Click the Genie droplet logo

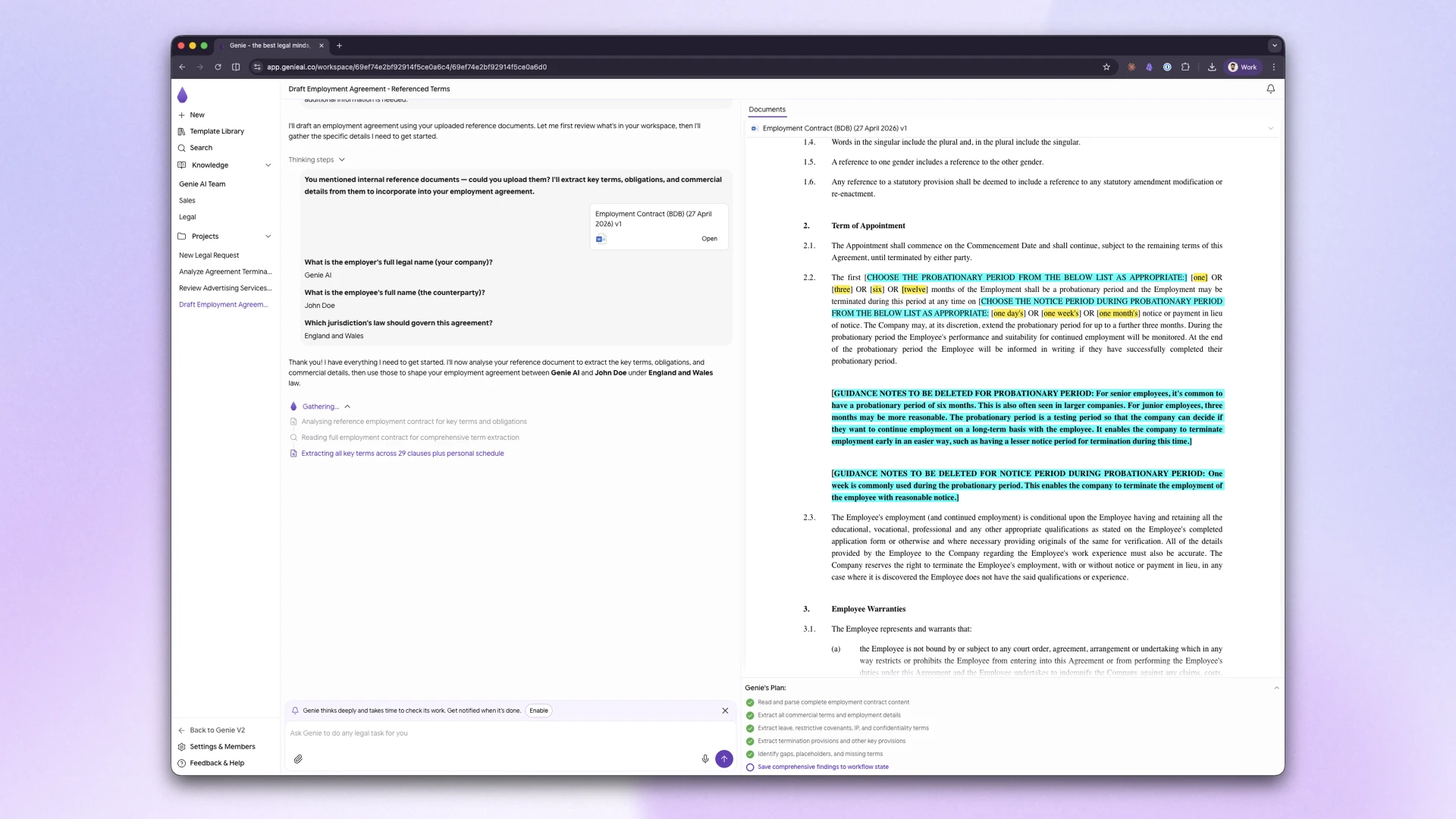pos(182,95)
